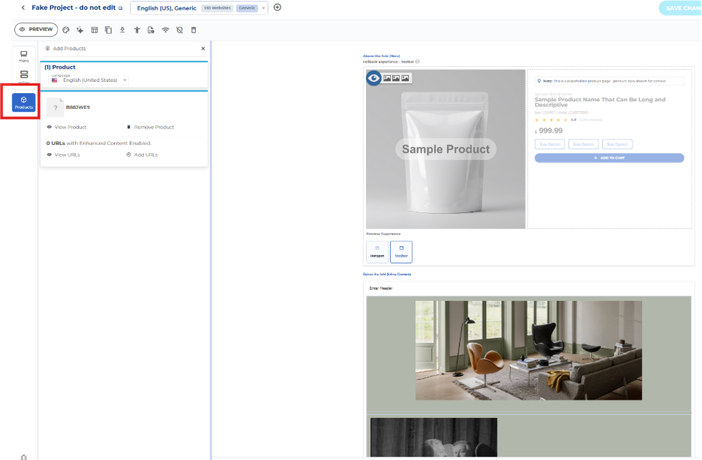Click Add Products link

(65, 48)
